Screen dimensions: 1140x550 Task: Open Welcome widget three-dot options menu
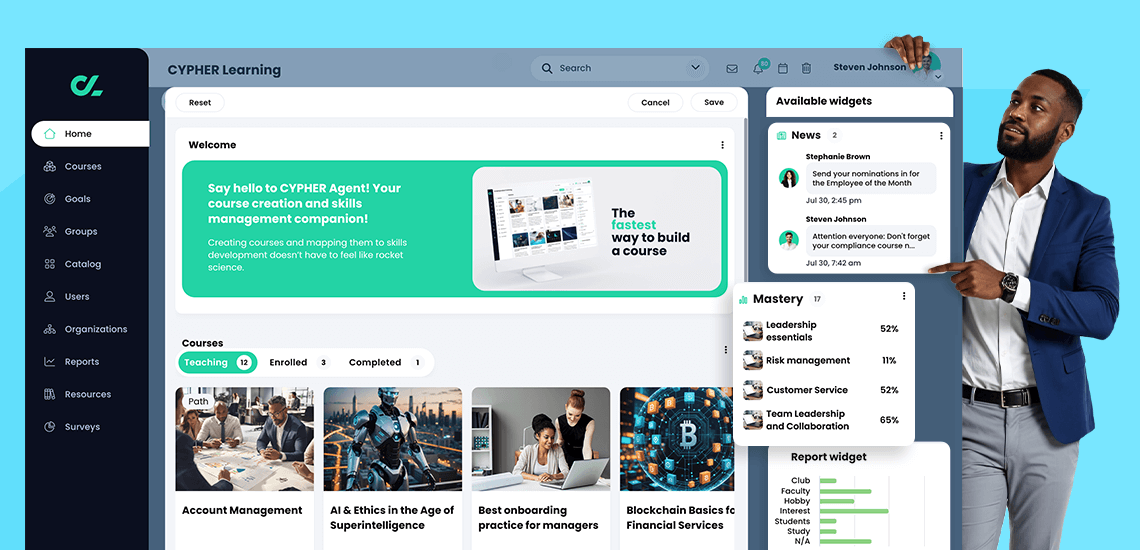click(x=723, y=145)
